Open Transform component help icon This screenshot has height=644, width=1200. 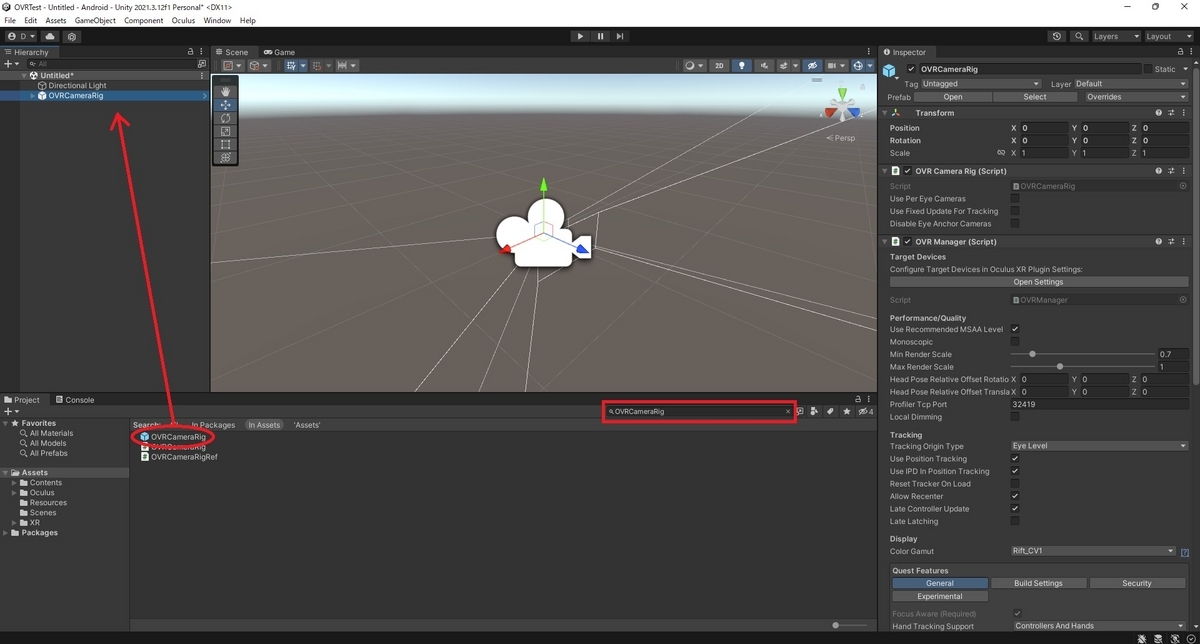[x=1158, y=113]
